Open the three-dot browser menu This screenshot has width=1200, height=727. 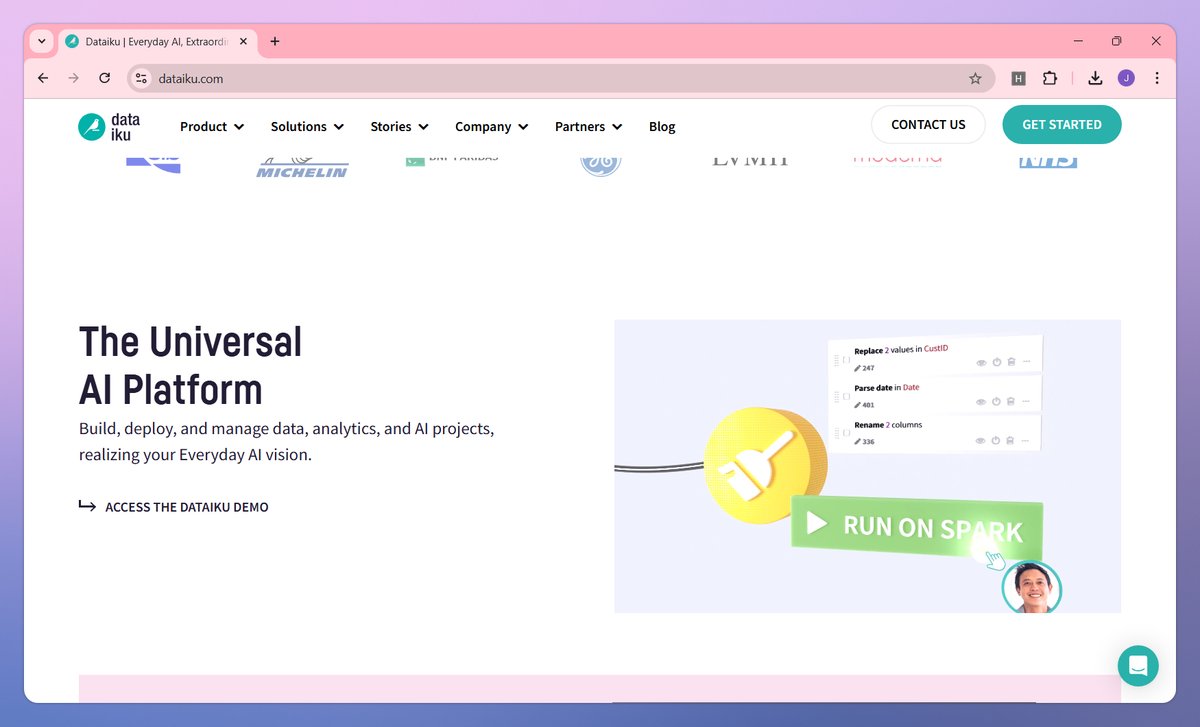1157,77
